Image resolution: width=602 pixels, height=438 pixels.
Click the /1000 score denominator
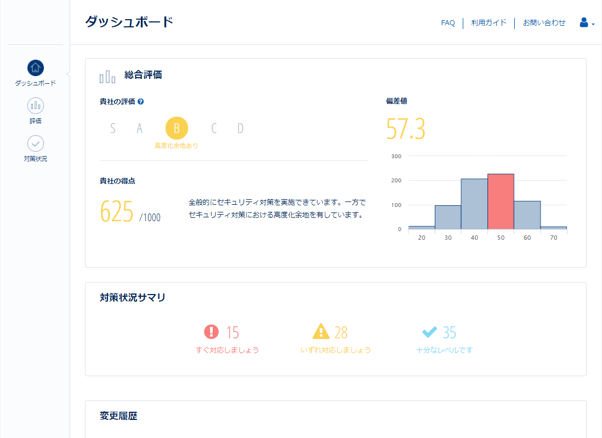150,218
